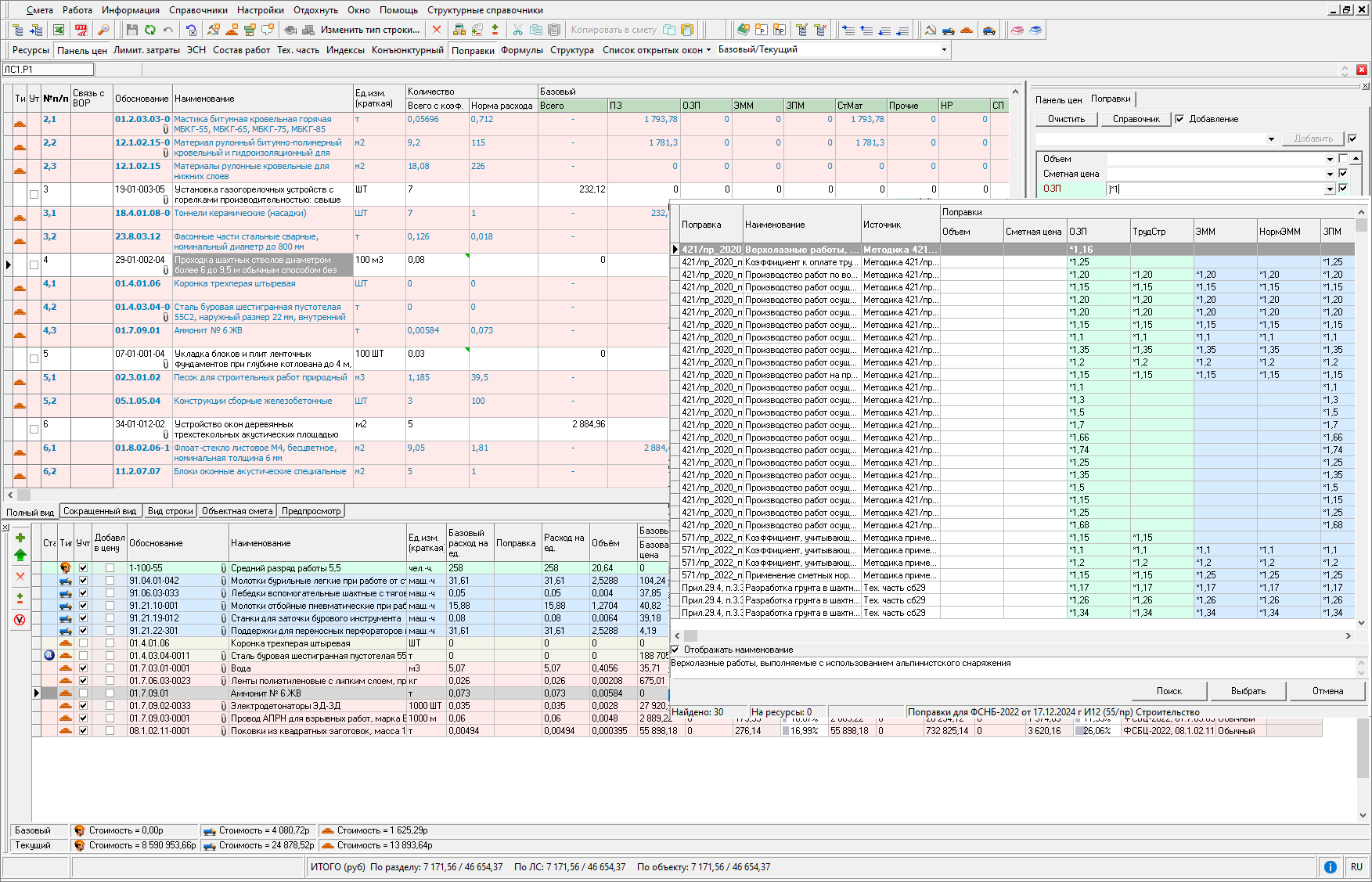Screen dimensions: 1372x882
Task: Click the floppy disk save icon
Action: pyautogui.click(x=131, y=31)
